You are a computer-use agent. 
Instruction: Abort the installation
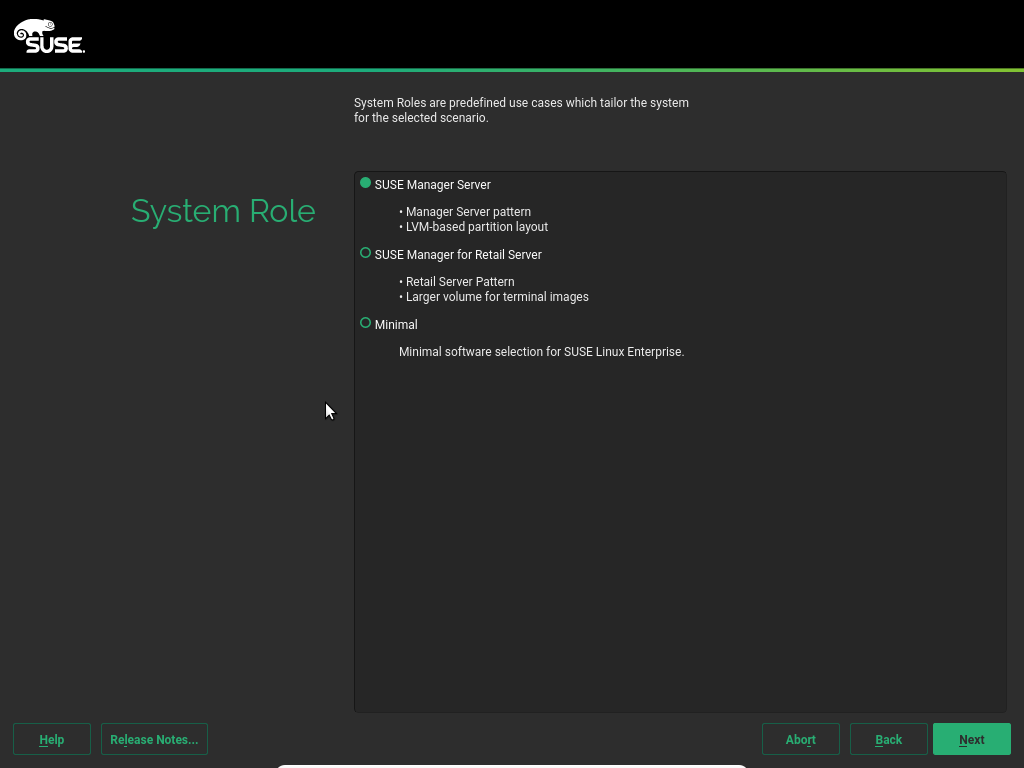click(801, 739)
